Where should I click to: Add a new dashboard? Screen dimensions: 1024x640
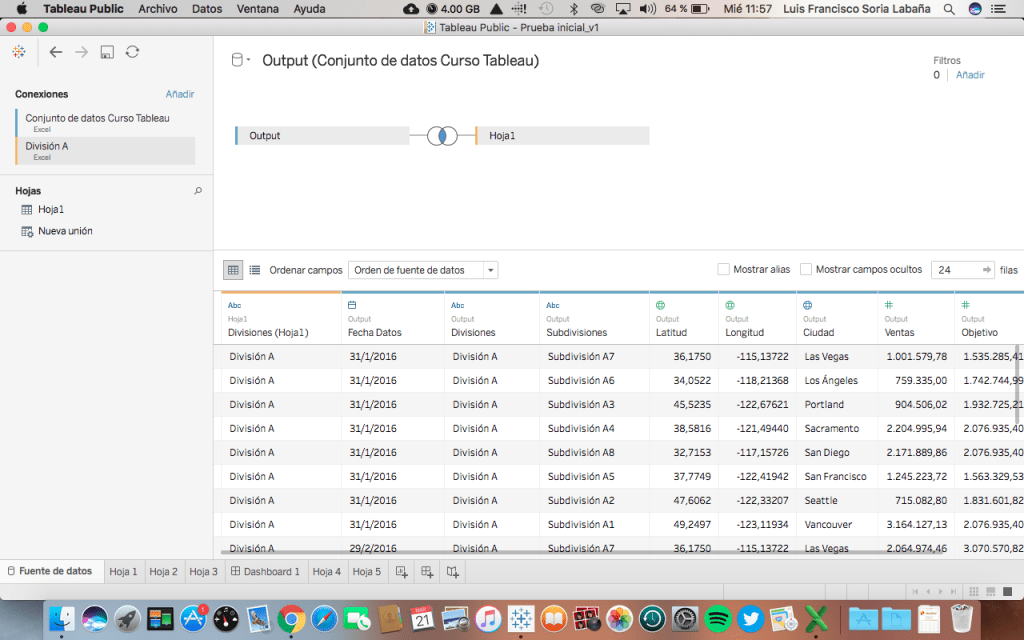point(427,572)
